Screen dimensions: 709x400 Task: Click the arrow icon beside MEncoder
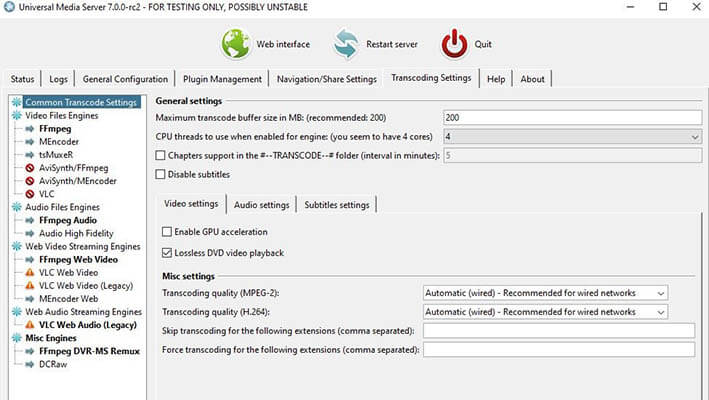tap(30, 142)
